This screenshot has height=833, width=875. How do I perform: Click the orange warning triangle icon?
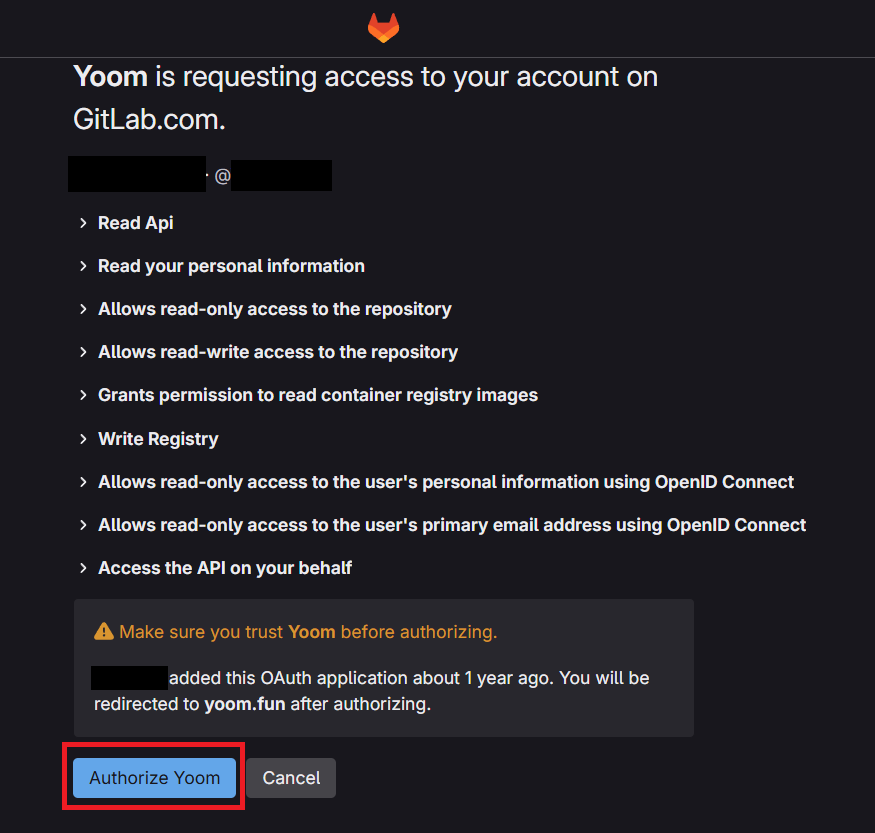coord(104,632)
